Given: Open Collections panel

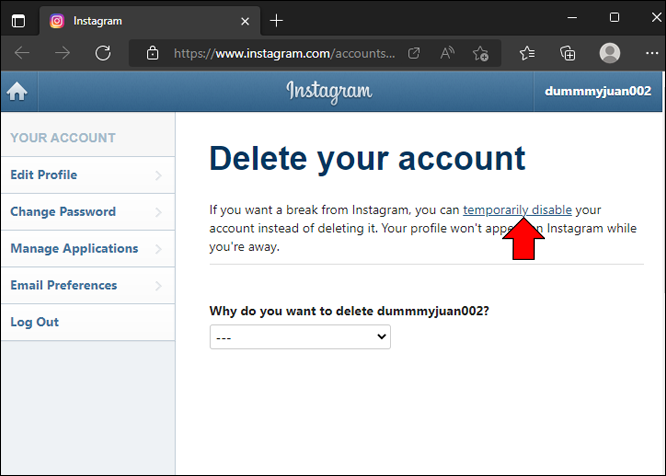Looking at the screenshot, I should click(x=568, y=54).
